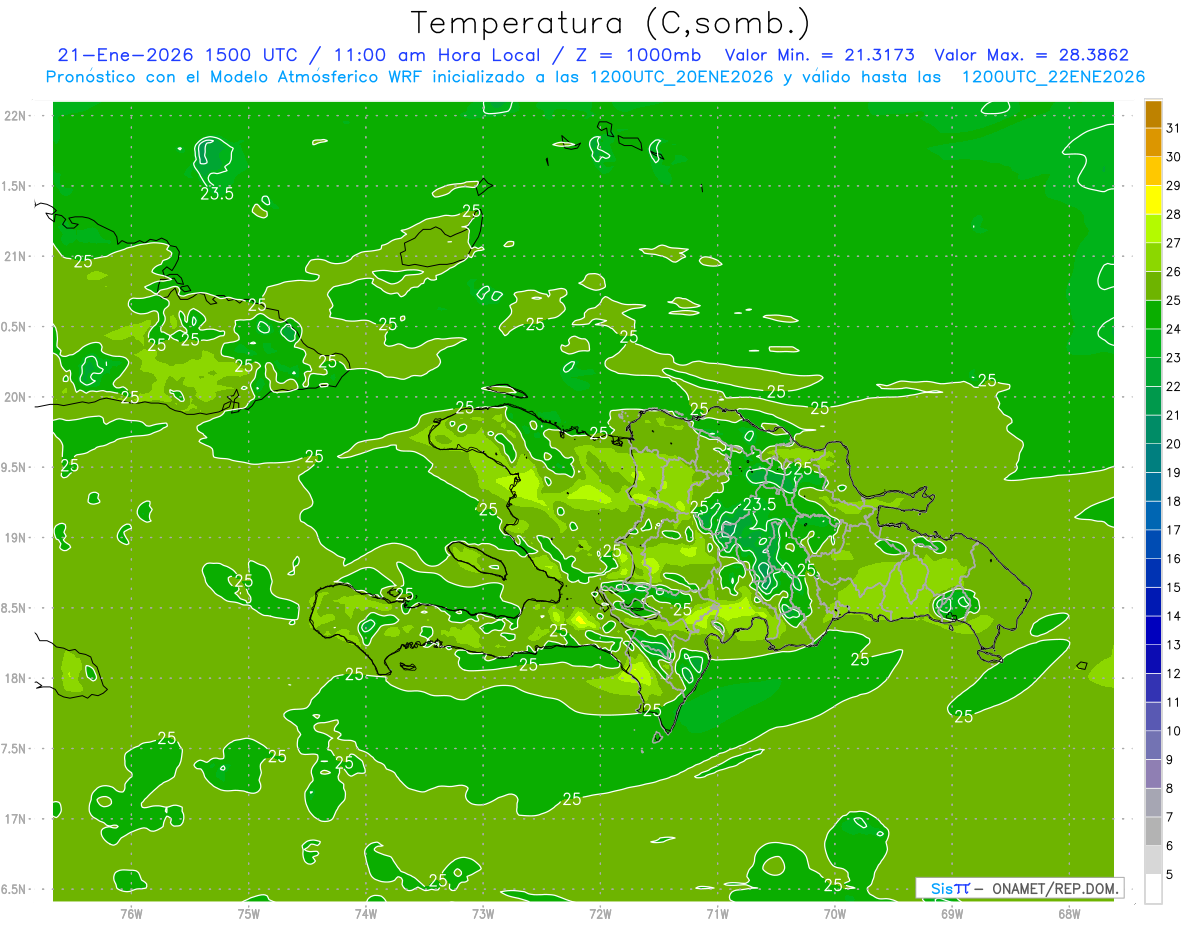Click the '70W' longitude axis label
Screen dimensions: 1200x927
(835, 913)
